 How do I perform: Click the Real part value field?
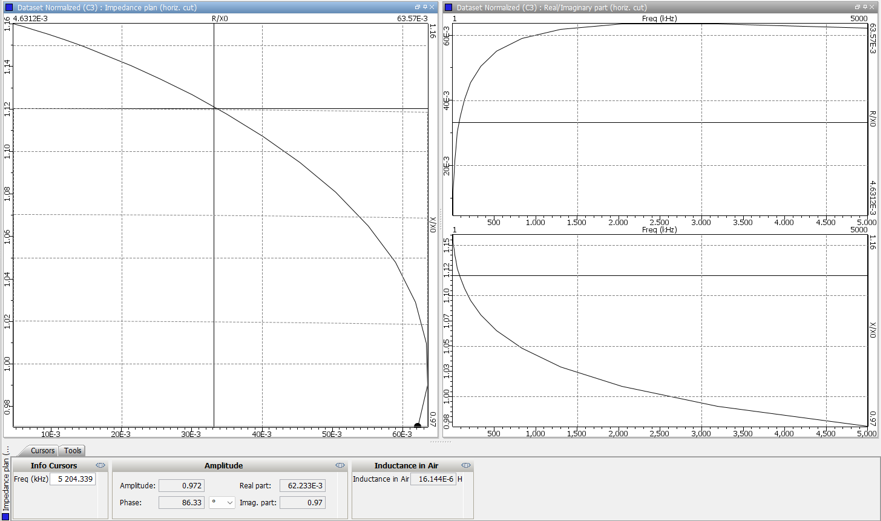(302, 486)
